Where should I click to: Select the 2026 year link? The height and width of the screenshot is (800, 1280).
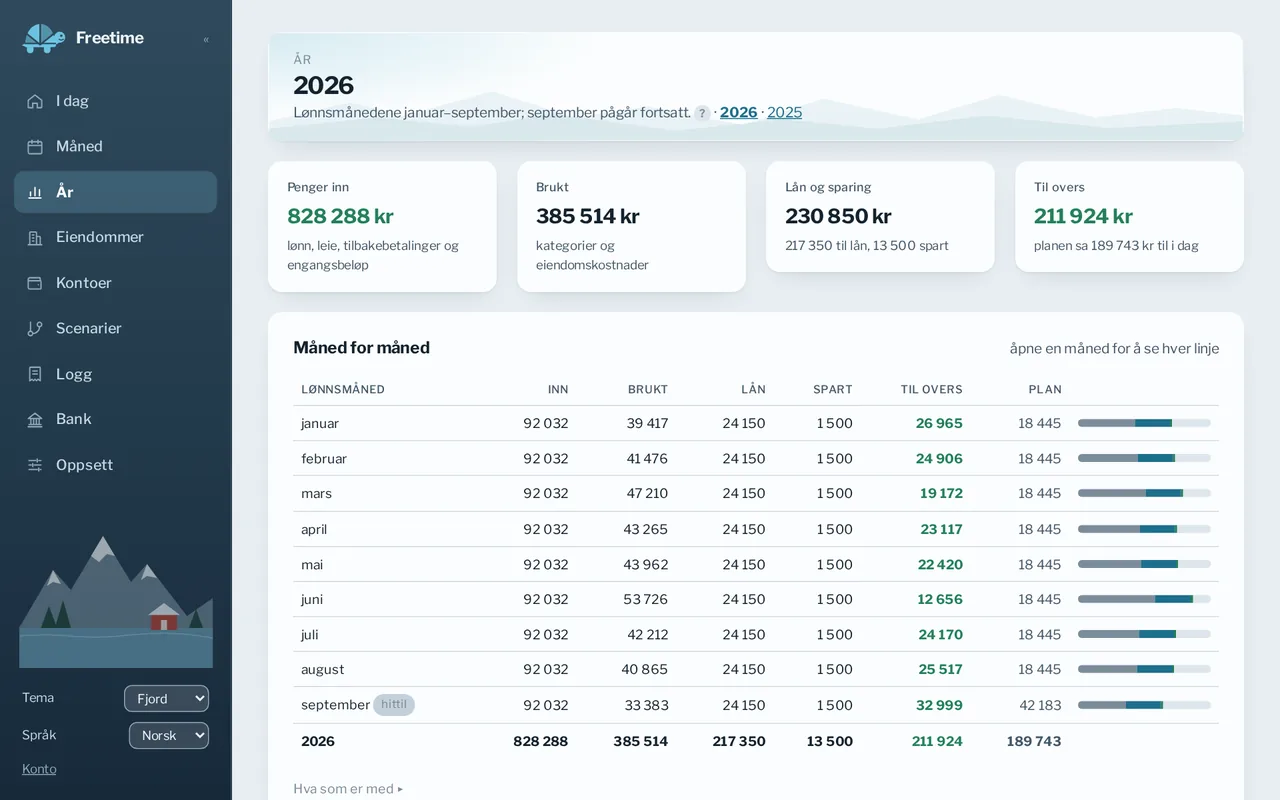click(739, 112)
